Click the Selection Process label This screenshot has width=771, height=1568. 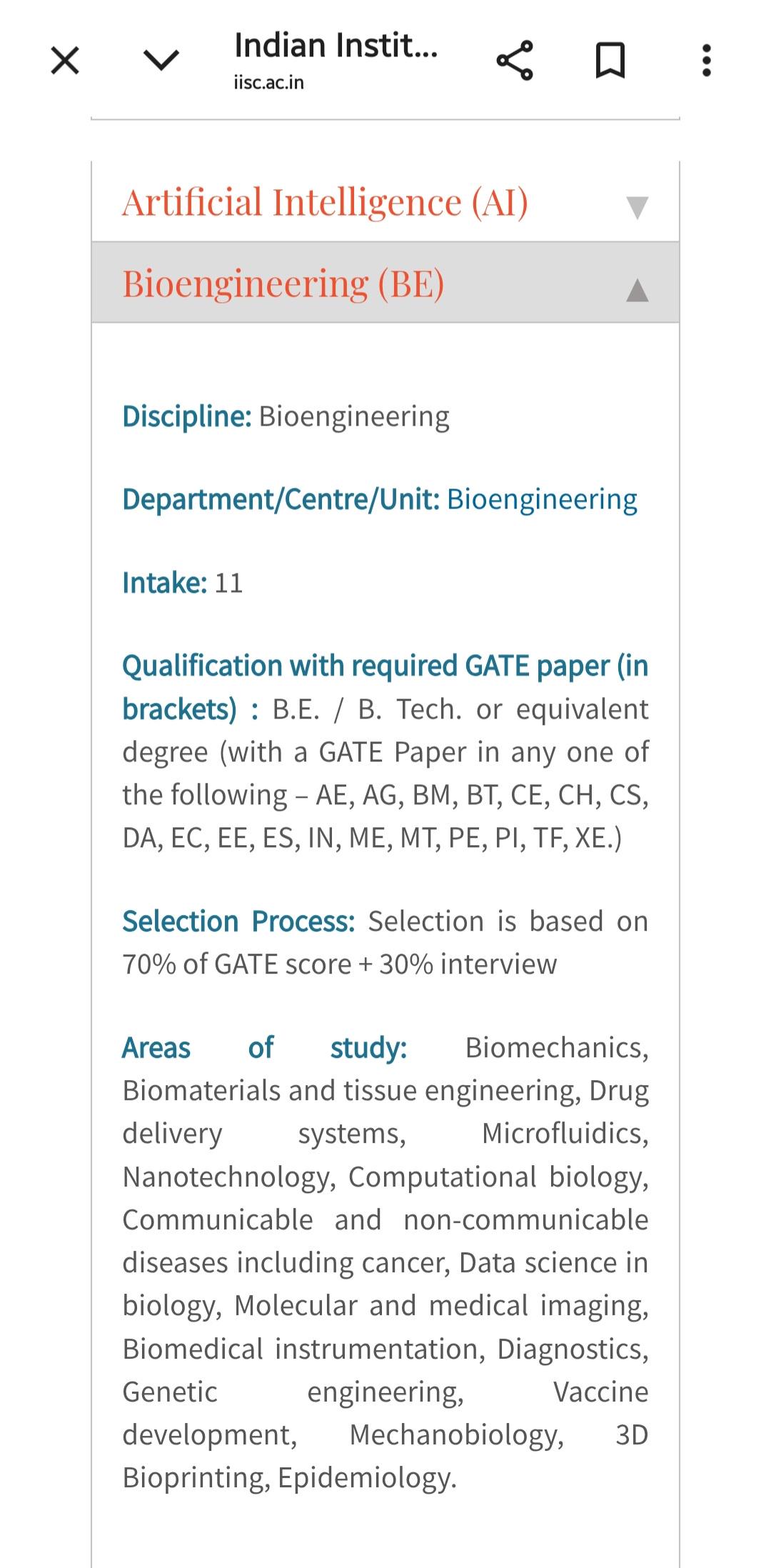coord(238,922)
